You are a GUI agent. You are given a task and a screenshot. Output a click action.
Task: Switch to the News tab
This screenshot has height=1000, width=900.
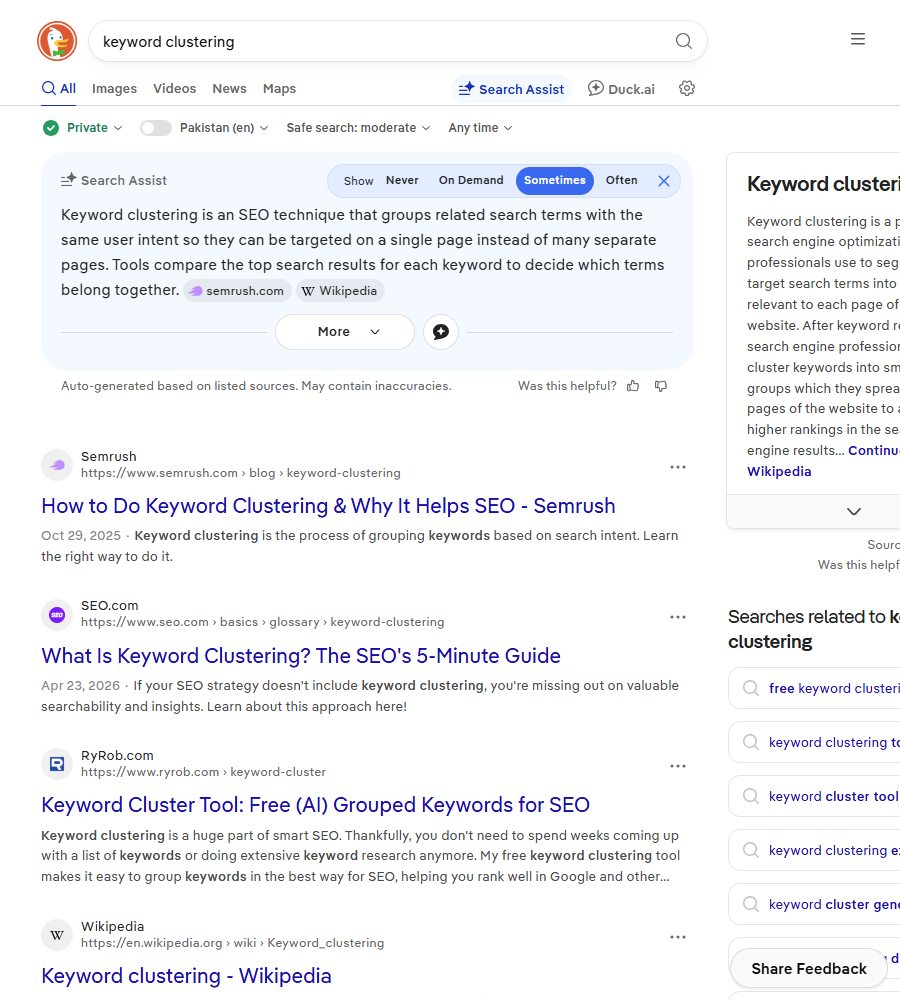click(230, 89)
